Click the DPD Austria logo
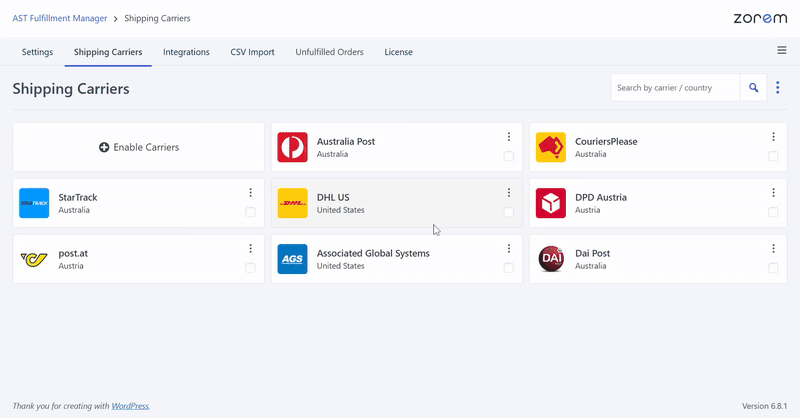The height and width of the screenshot is (418, 800). point(551,203)
